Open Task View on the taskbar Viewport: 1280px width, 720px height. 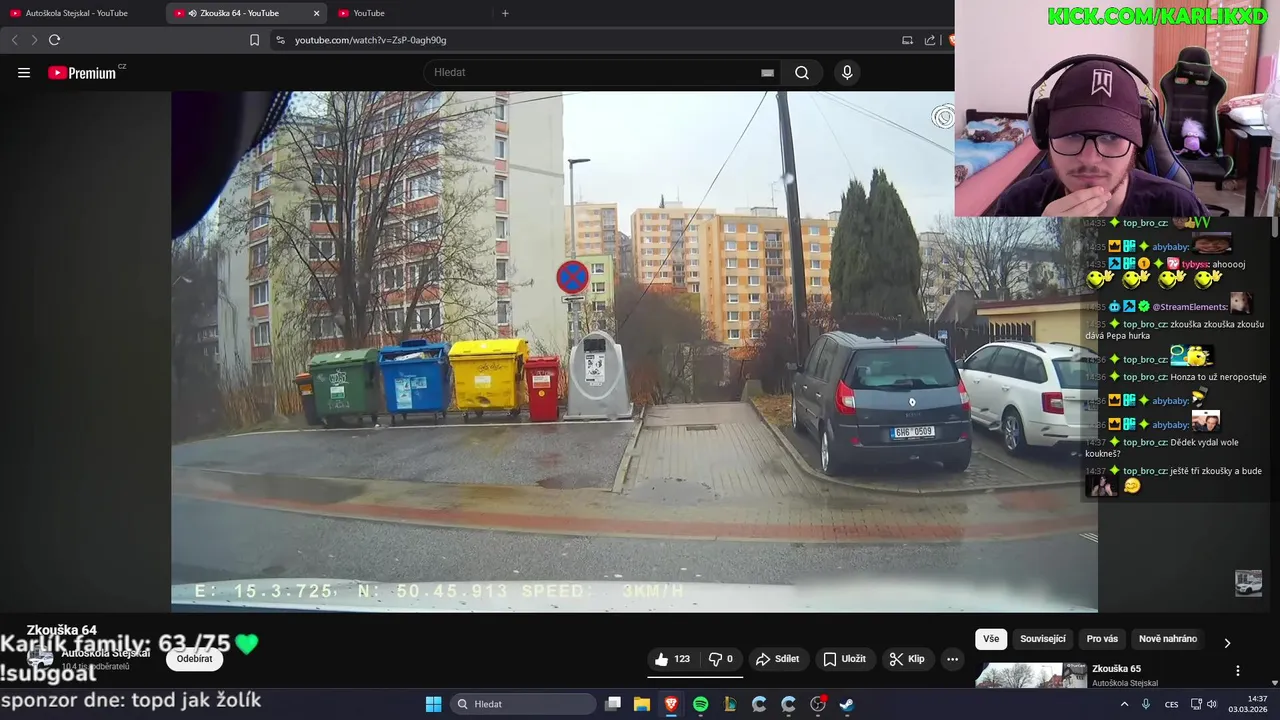click(613, 704)
